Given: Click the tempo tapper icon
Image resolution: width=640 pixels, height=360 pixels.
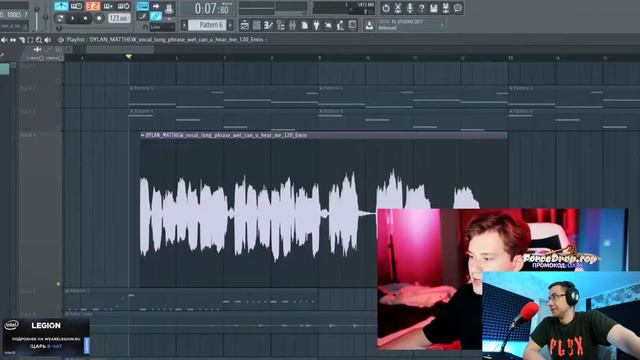Looking at the screenshot, I should coord(328,25).
